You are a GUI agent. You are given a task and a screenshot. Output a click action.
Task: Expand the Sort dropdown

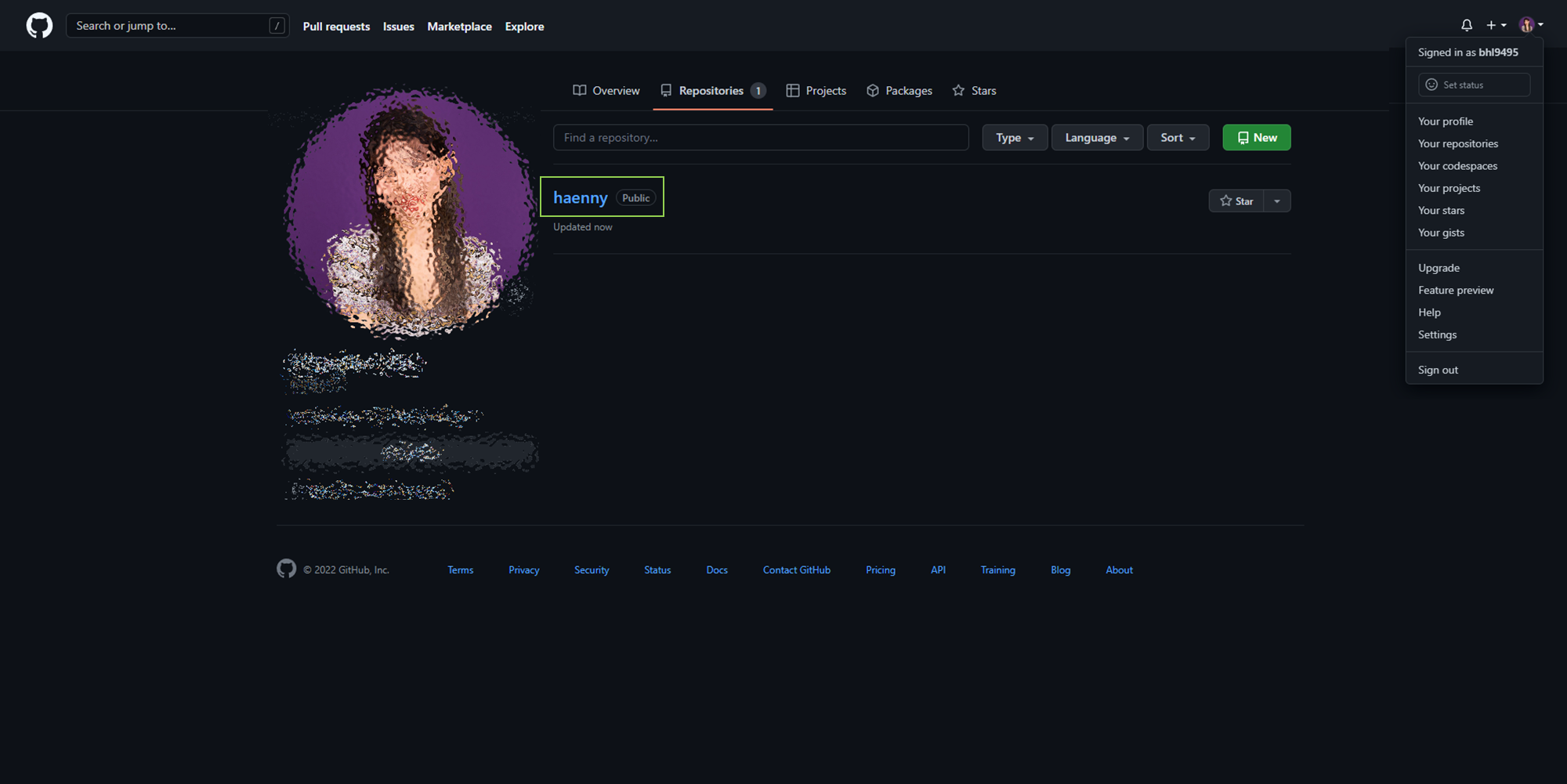[x=1178, y=137]
